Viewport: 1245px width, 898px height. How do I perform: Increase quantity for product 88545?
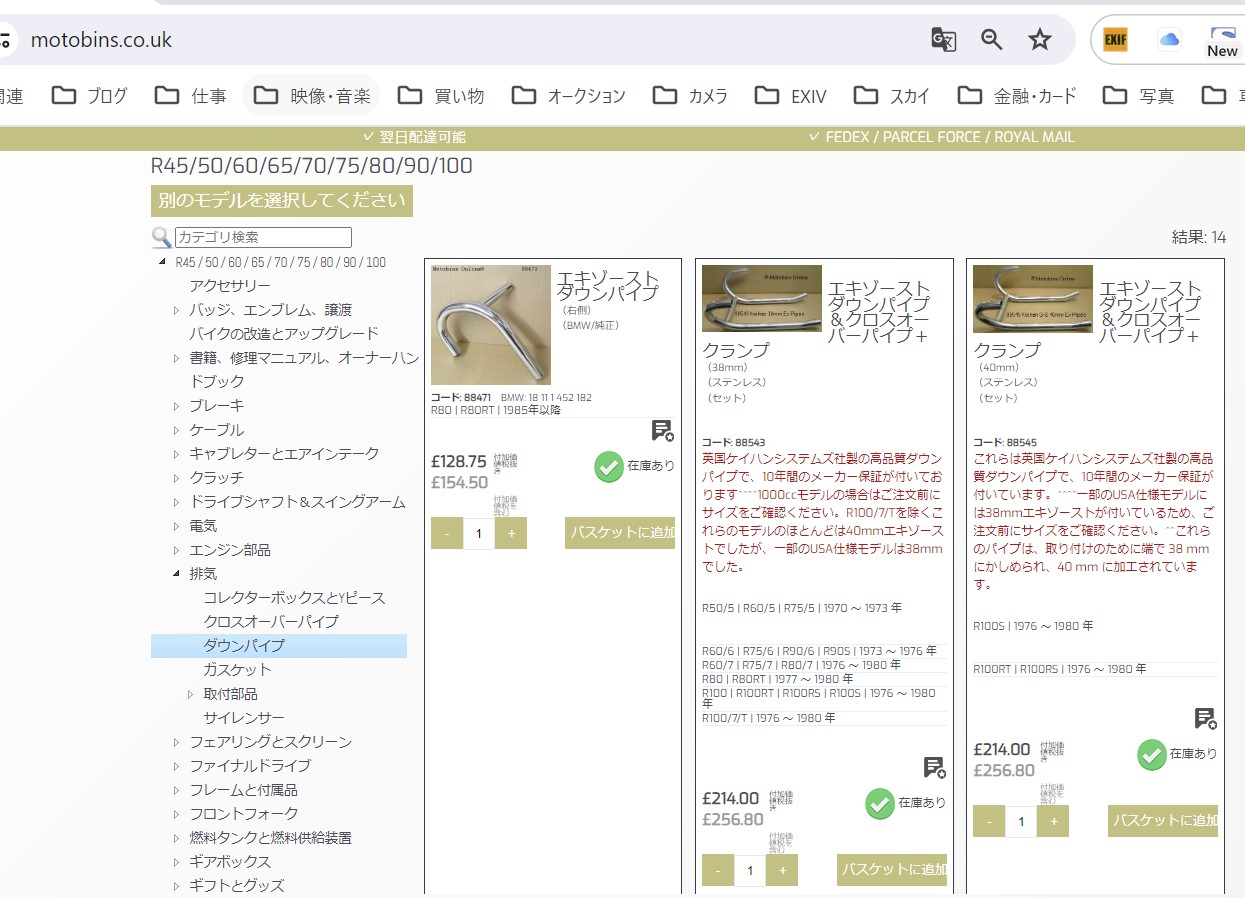1053,821
